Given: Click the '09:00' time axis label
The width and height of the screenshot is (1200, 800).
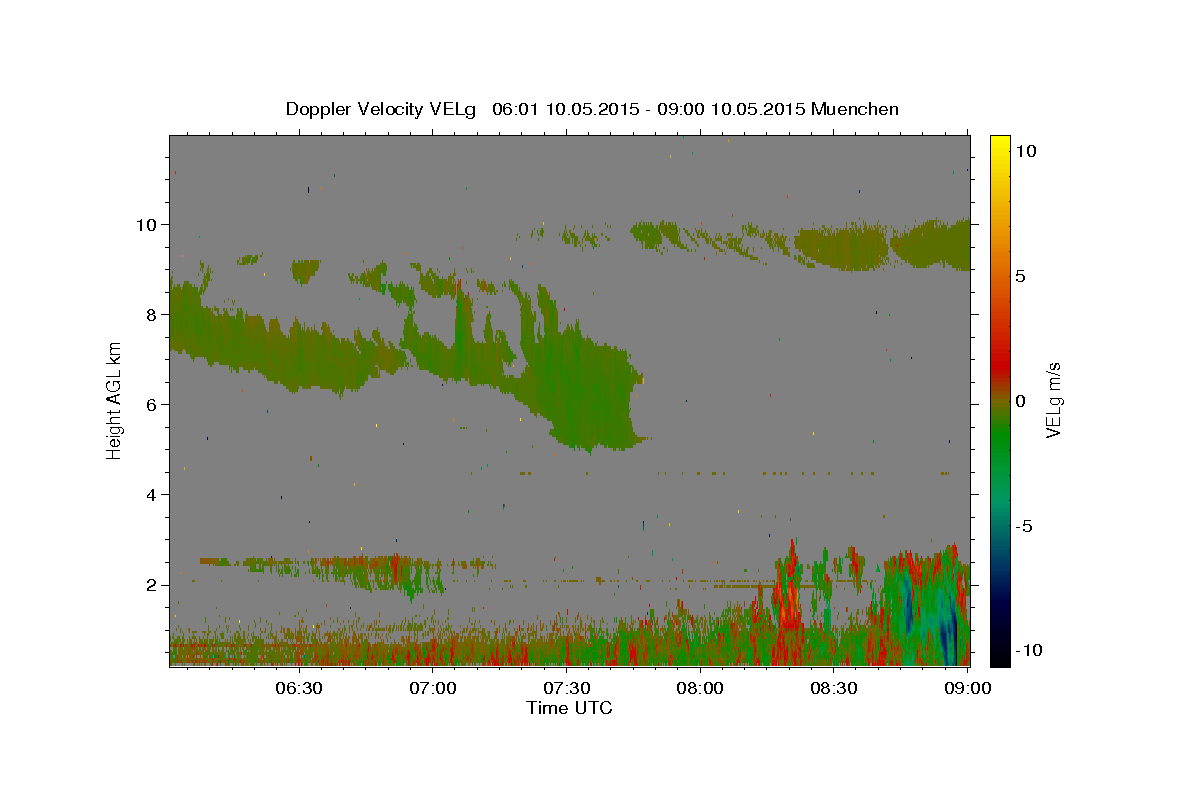Looking at the screenshot, I should (967, 689).
